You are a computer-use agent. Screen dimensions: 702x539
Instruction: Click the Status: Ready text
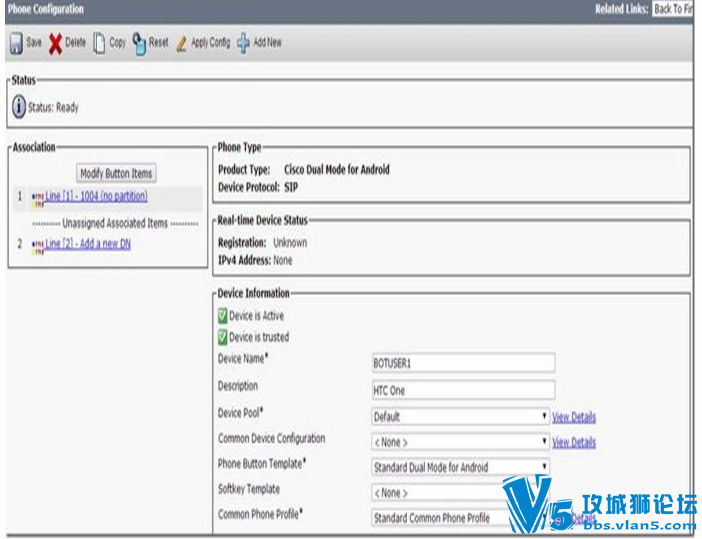(53, 107)
